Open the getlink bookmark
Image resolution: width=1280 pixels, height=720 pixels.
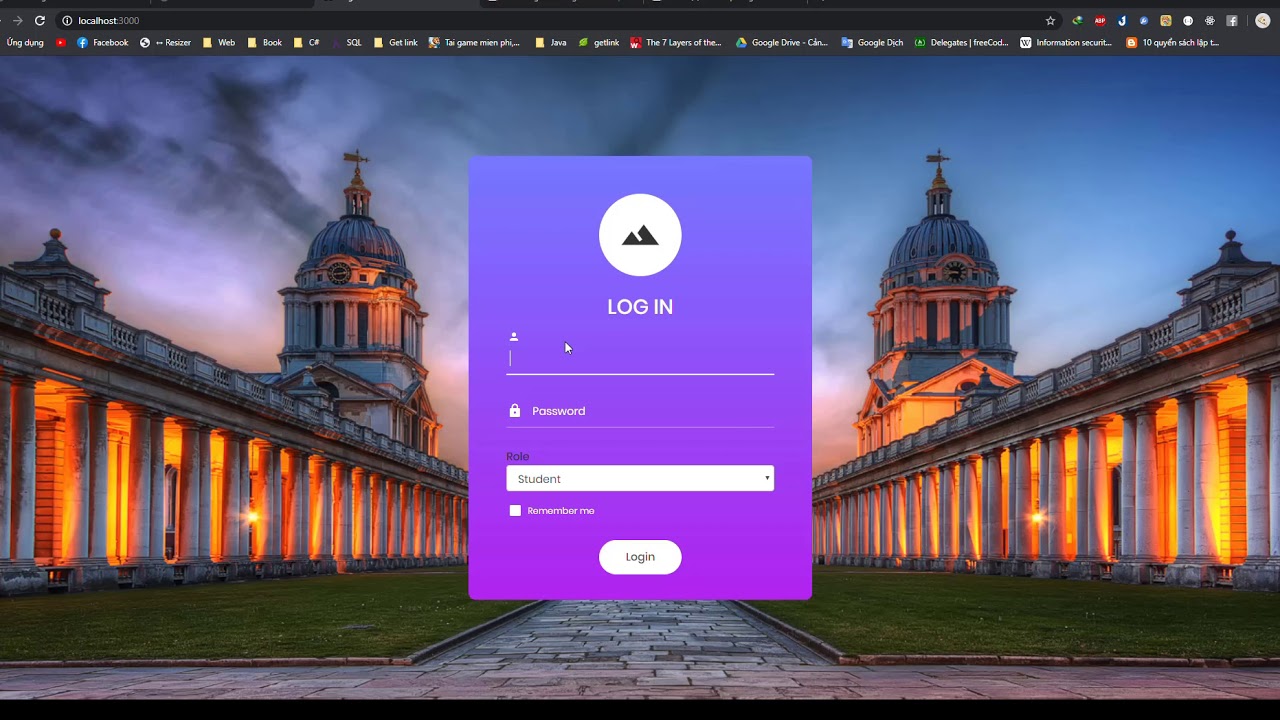pyautogui.click(x=599, y=43)
